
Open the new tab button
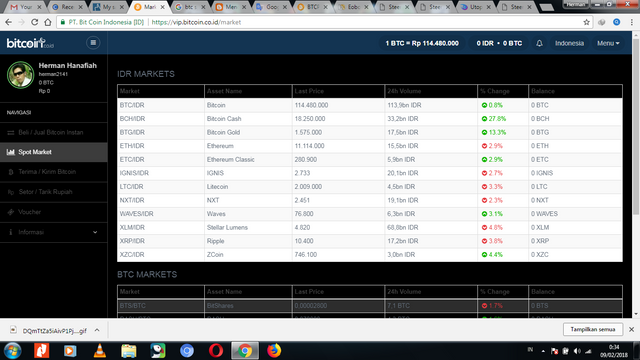547,7
